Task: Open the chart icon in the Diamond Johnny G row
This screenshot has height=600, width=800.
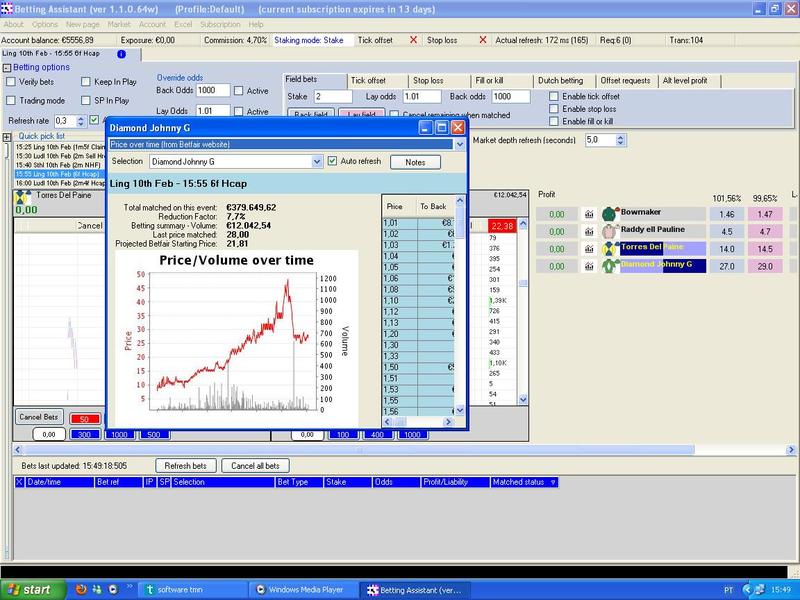Action: coord(589,266)
